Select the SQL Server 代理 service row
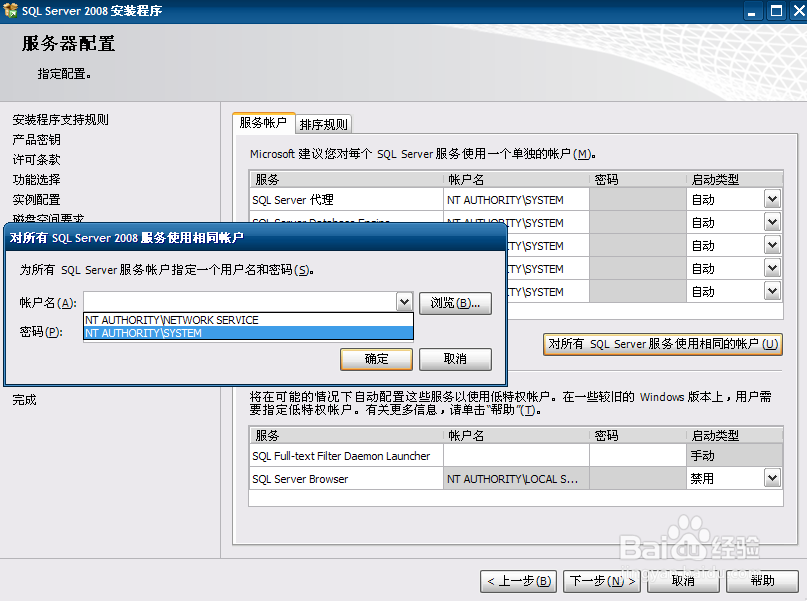The height and width of the screenshot is (601, 807). [346, 200]
